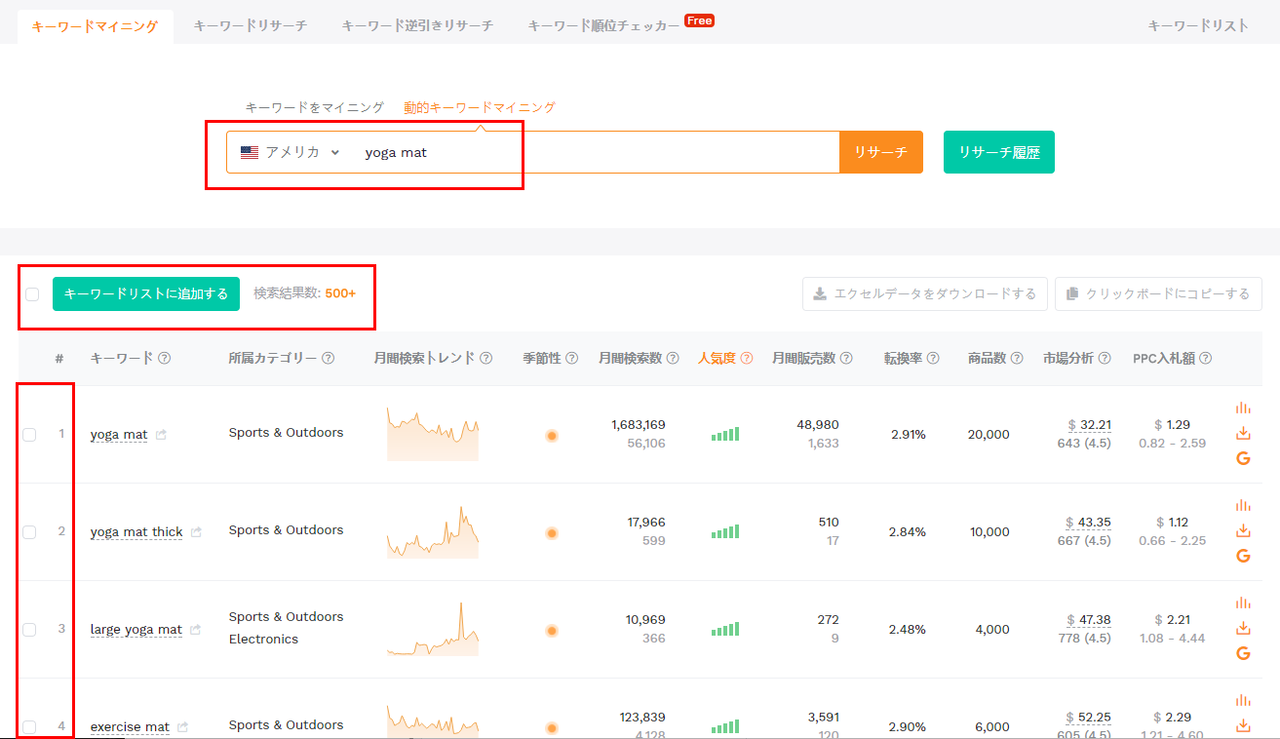Open the exercise mat keyword link
Viewport: 1280px width, 739px height.
click(x=130, y=727)
